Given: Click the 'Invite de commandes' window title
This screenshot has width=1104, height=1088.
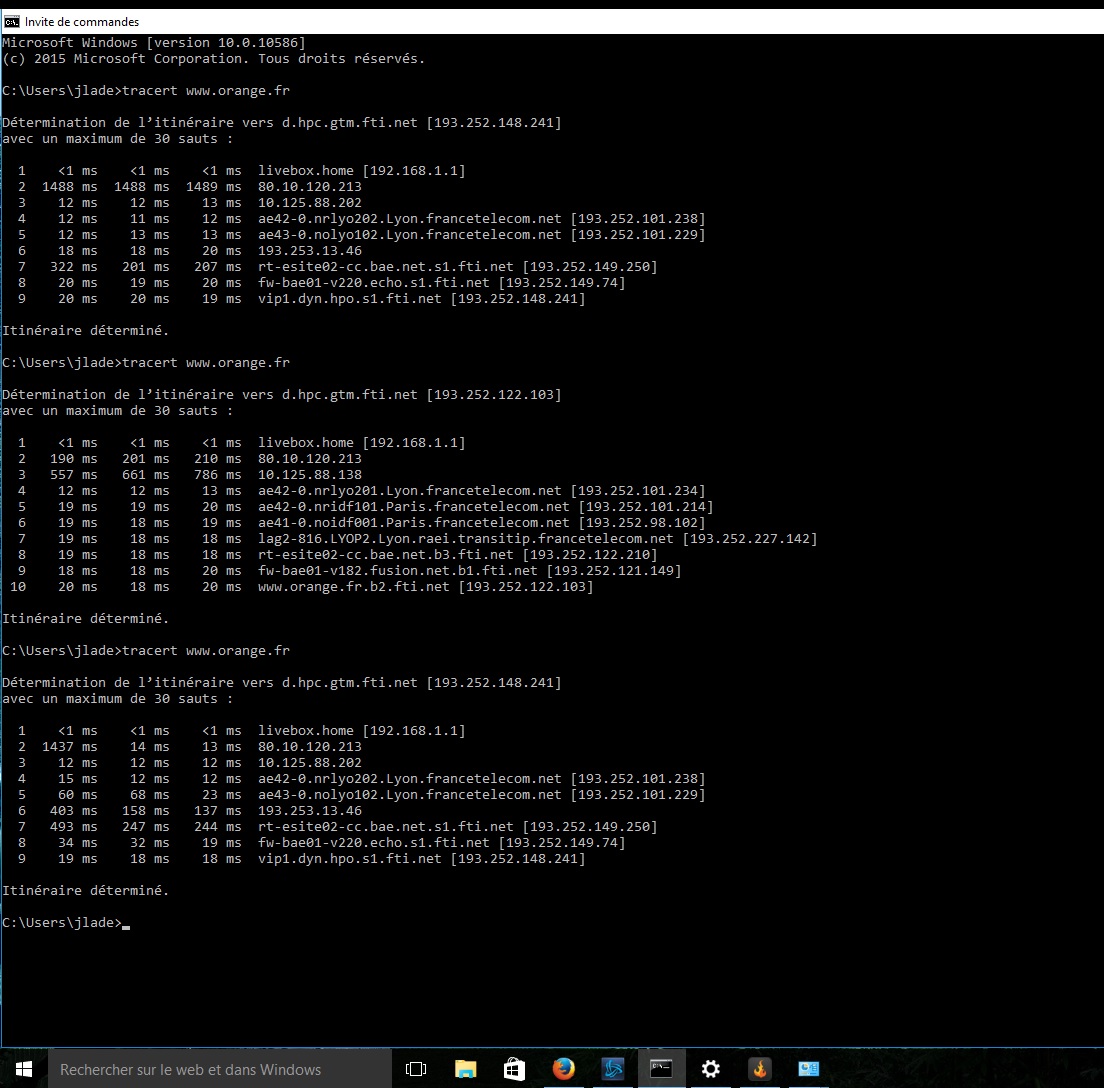Looking at the screenshot, I should [x=82, y=22].
